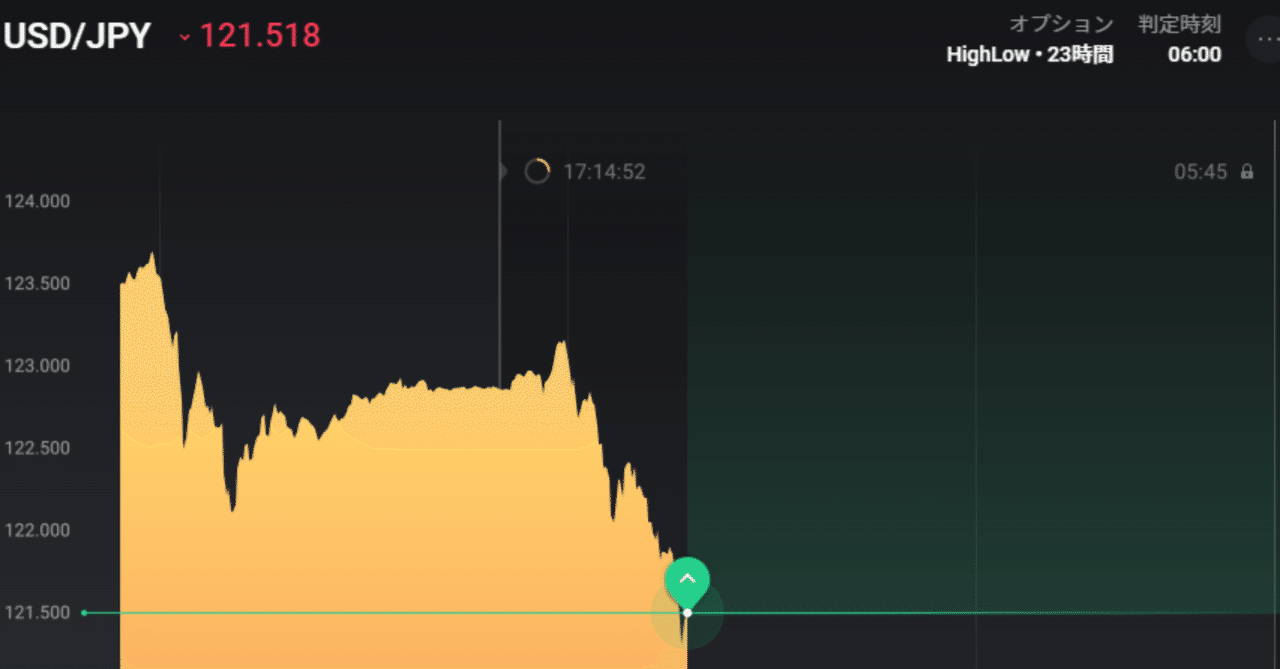Click the 122.000 price axis label
This screenshot has height=669, width=1280.
(x=38, y=529)
